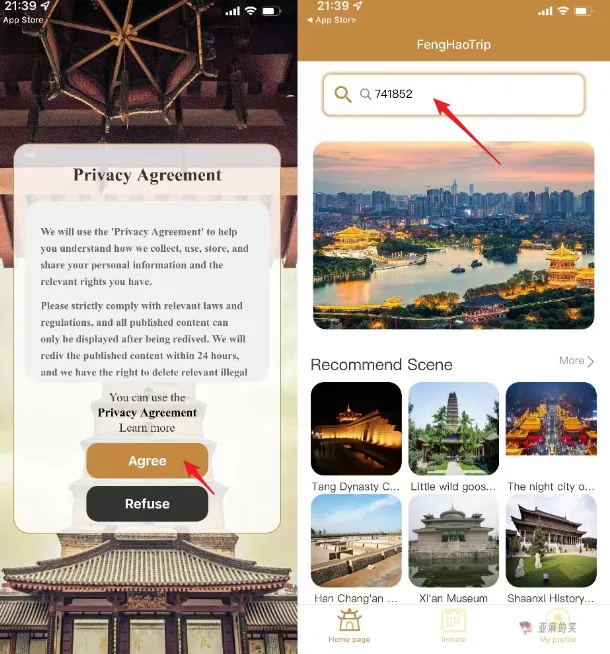Tap the left-screen battery status icon

(x=271, y=11)
